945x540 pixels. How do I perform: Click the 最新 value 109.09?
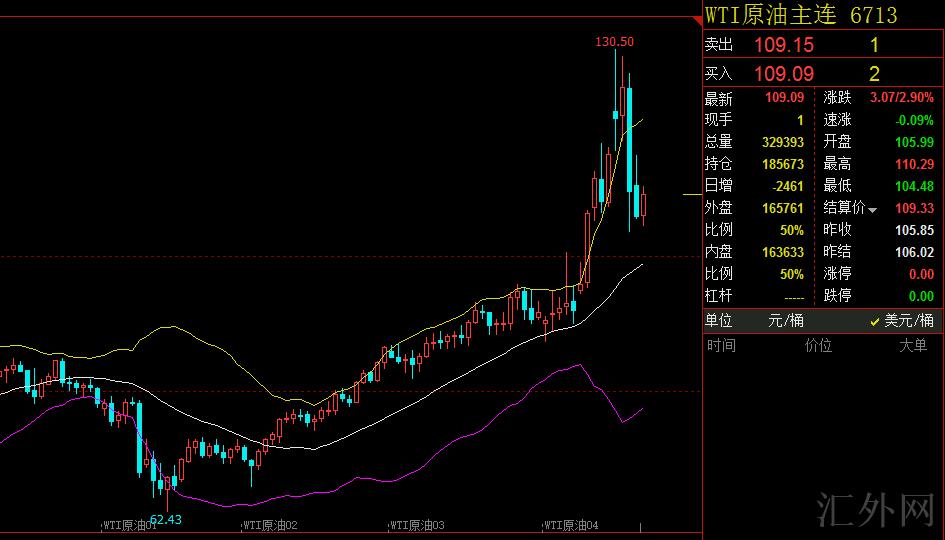785,98
